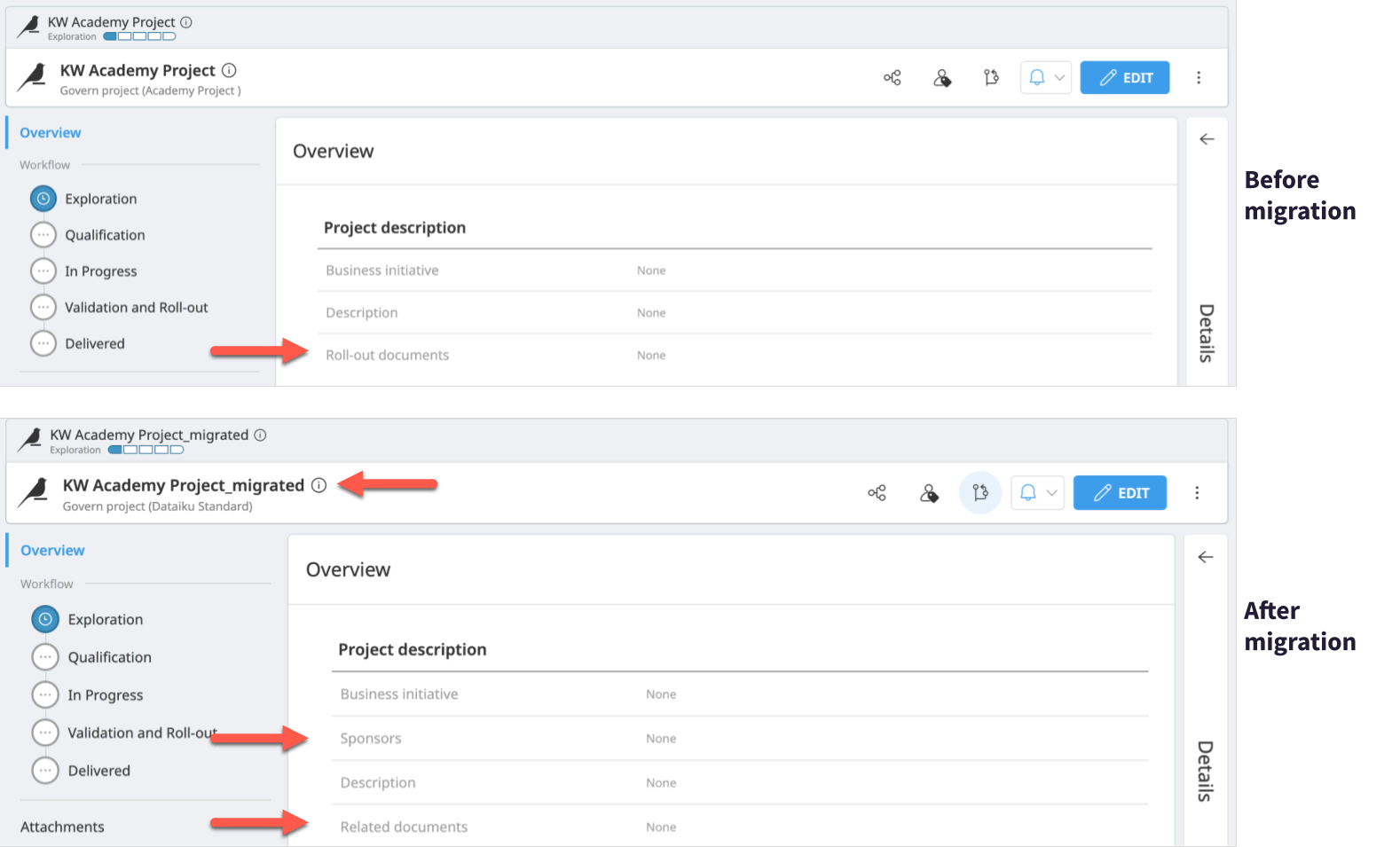The image size is (1400, 847).
Task: Click Business initiative row in before-migration overview
Action: [x=735, y=271]
